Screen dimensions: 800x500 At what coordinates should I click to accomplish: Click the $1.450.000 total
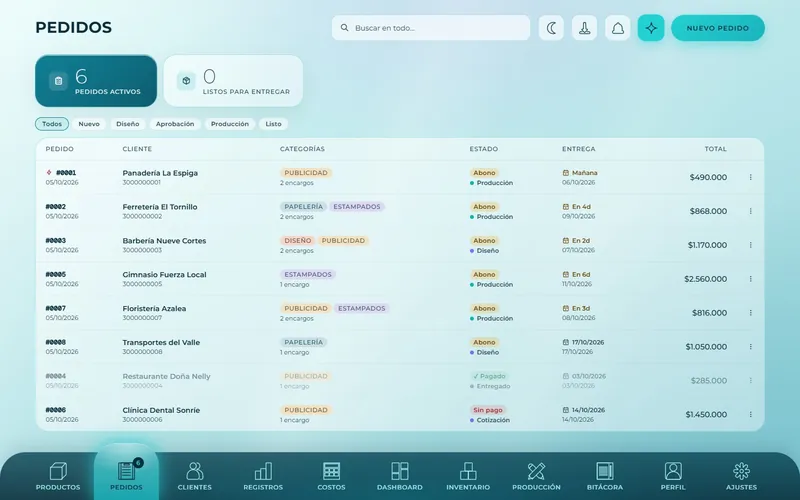(706, 414)
